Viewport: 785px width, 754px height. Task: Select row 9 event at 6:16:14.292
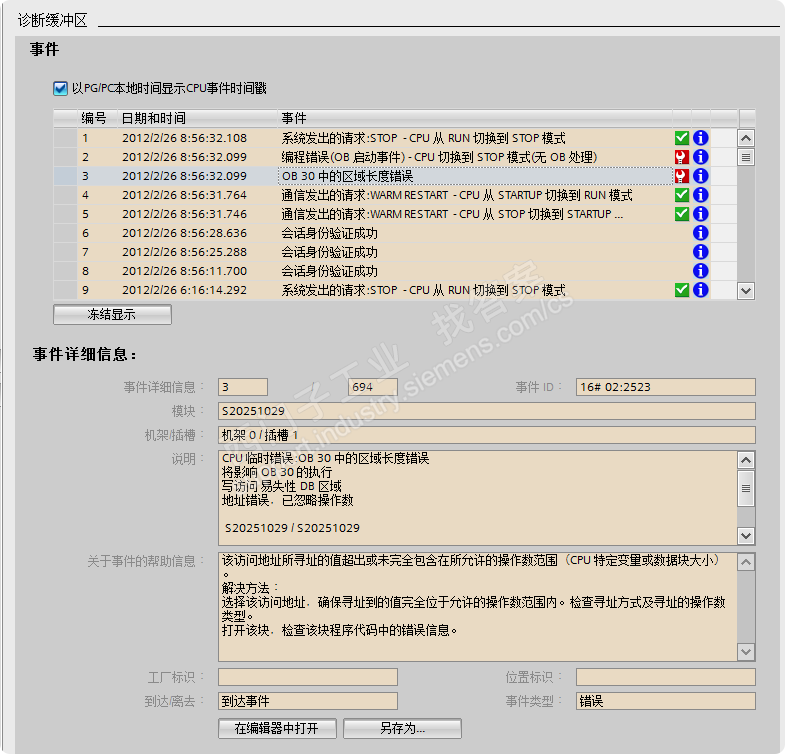pyautogui.click(x=396, y=290)
